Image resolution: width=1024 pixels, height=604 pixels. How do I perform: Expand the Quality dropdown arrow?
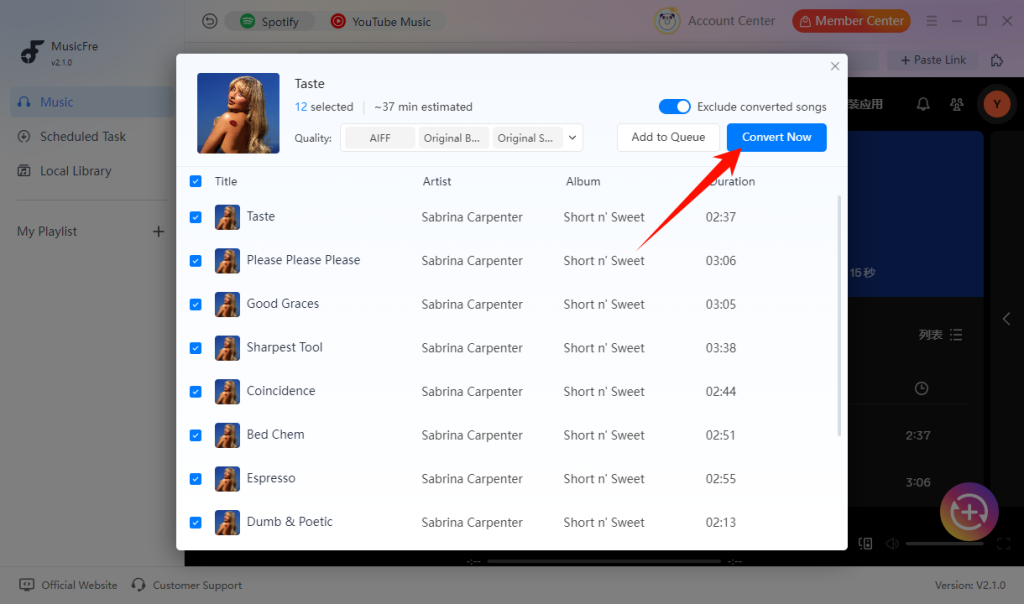[572, 138]
